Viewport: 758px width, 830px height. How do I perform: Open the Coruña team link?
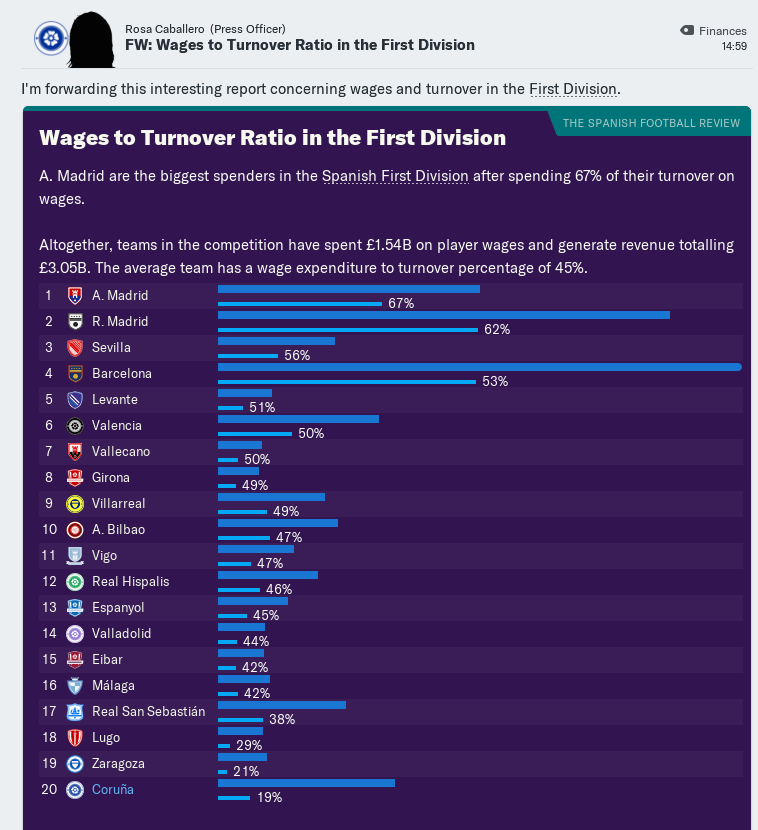112,790
